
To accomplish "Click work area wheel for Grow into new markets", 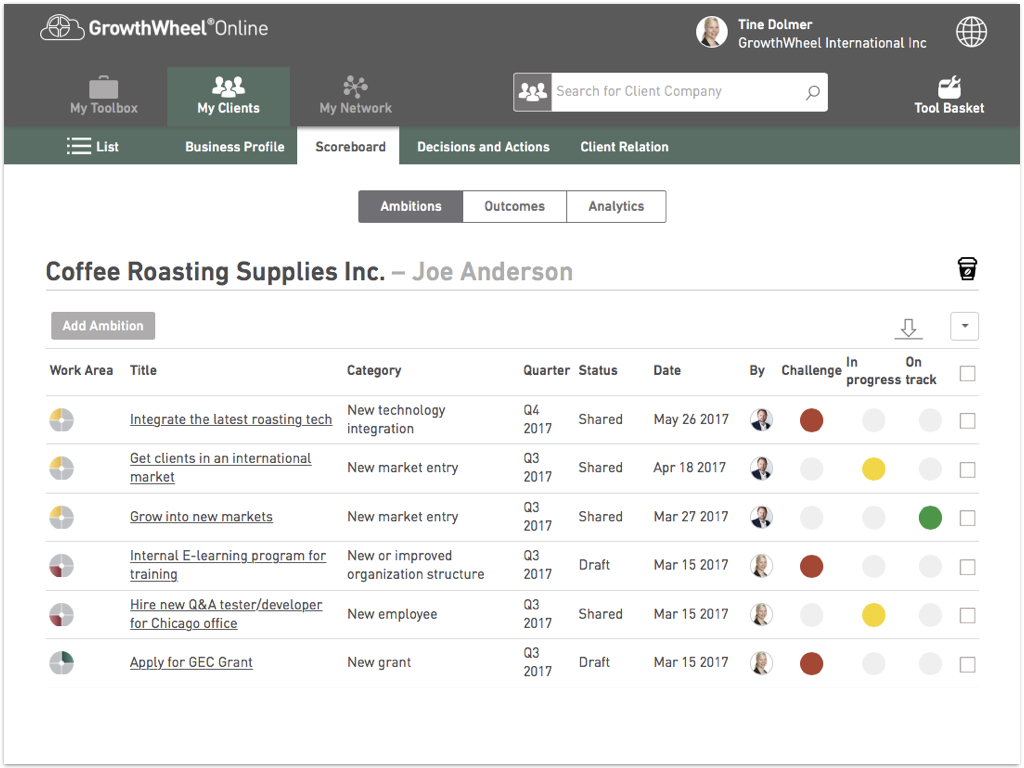I will [x=61, y=517].
